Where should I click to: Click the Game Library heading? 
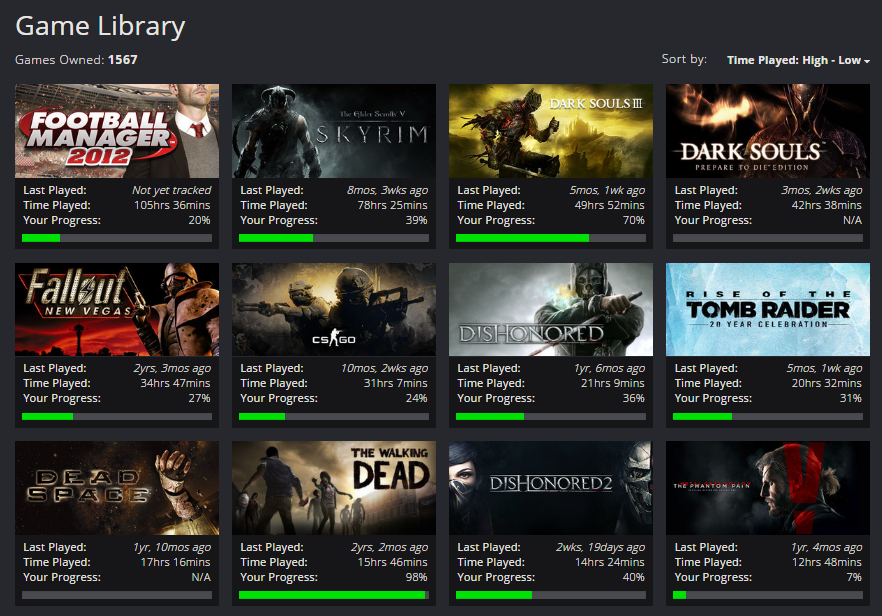(x=100, y=26)
